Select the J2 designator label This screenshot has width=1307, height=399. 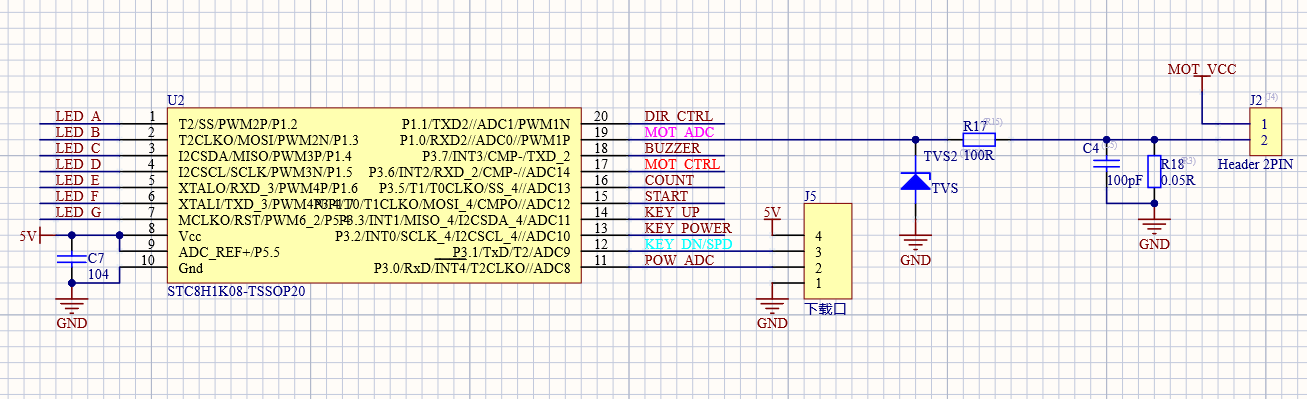pyautogui.click(x=1257, y=100)
